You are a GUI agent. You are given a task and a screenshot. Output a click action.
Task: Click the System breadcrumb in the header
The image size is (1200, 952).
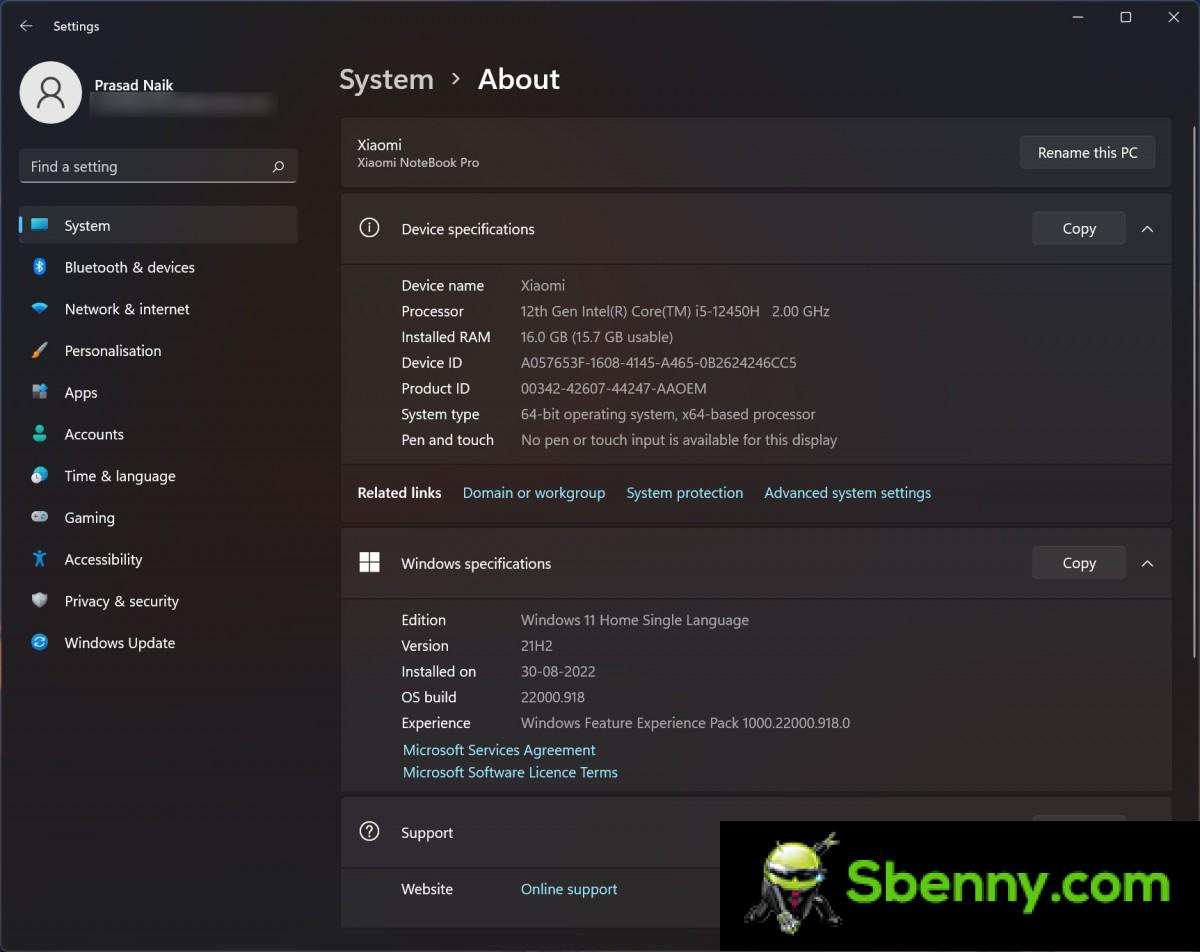(x=386, y=79)
